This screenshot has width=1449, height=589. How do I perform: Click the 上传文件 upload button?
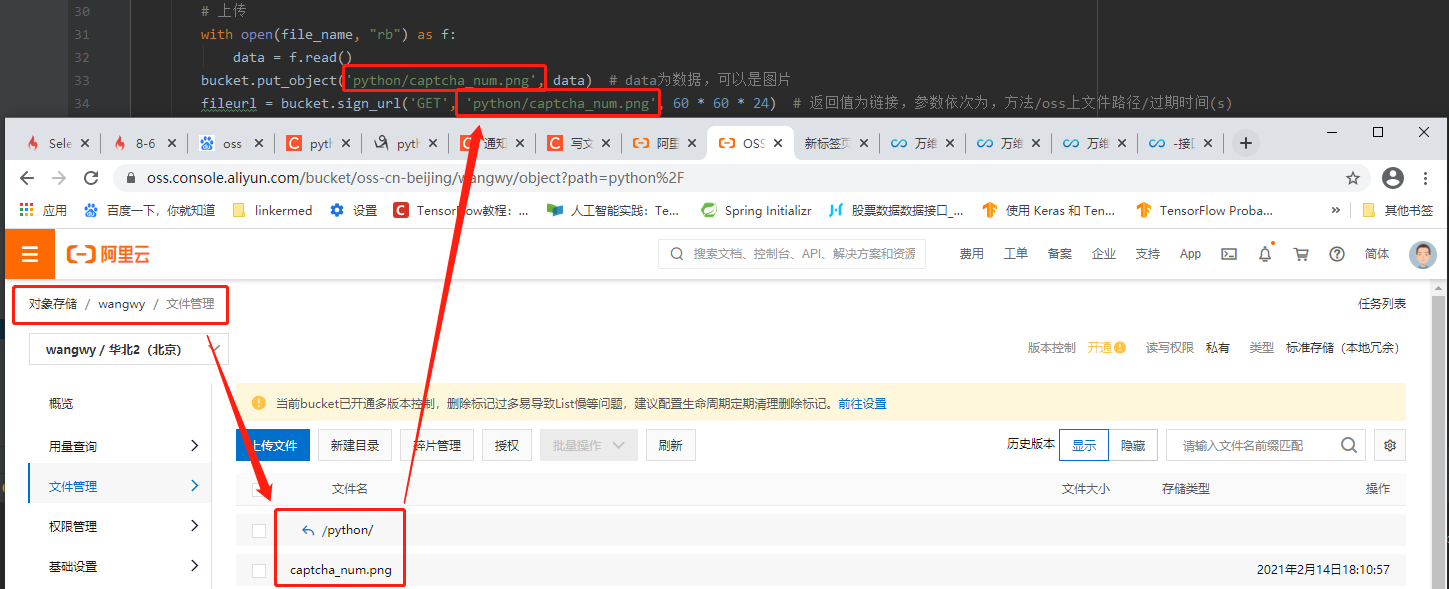click(272, 445)
